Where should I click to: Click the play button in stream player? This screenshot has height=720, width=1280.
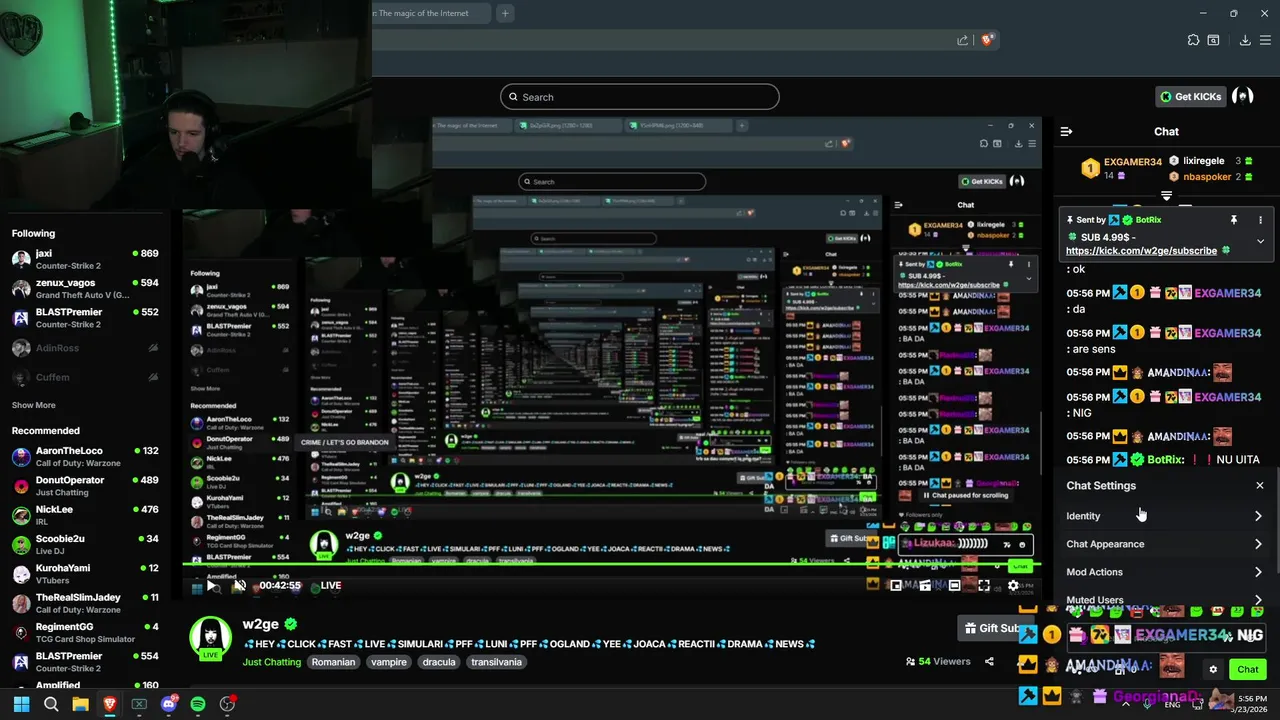pyautogui.click(x=211, y=586)
